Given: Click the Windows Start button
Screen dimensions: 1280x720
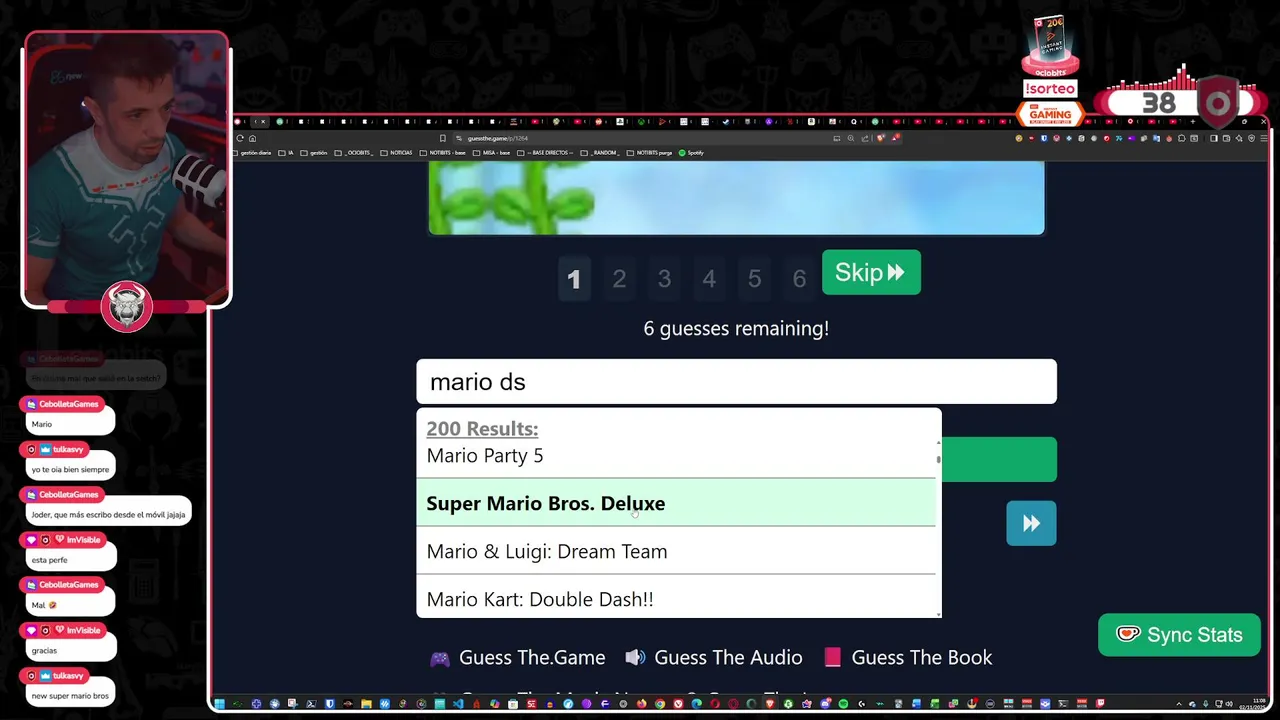Looking at the screenshot, I should pos(218,703).
